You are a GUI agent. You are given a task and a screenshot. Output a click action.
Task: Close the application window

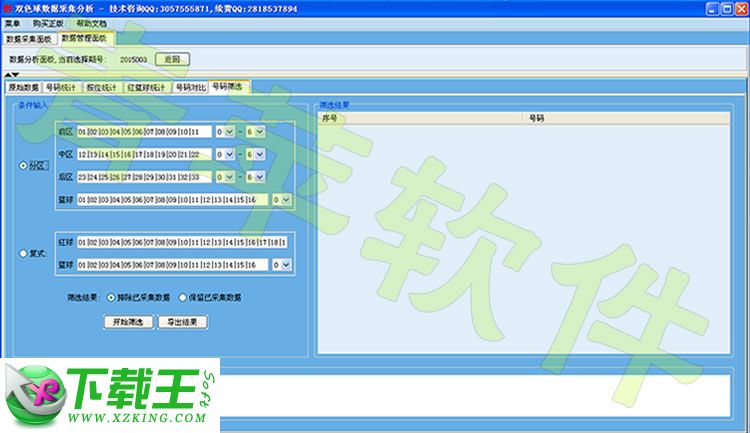click(742, 9)
